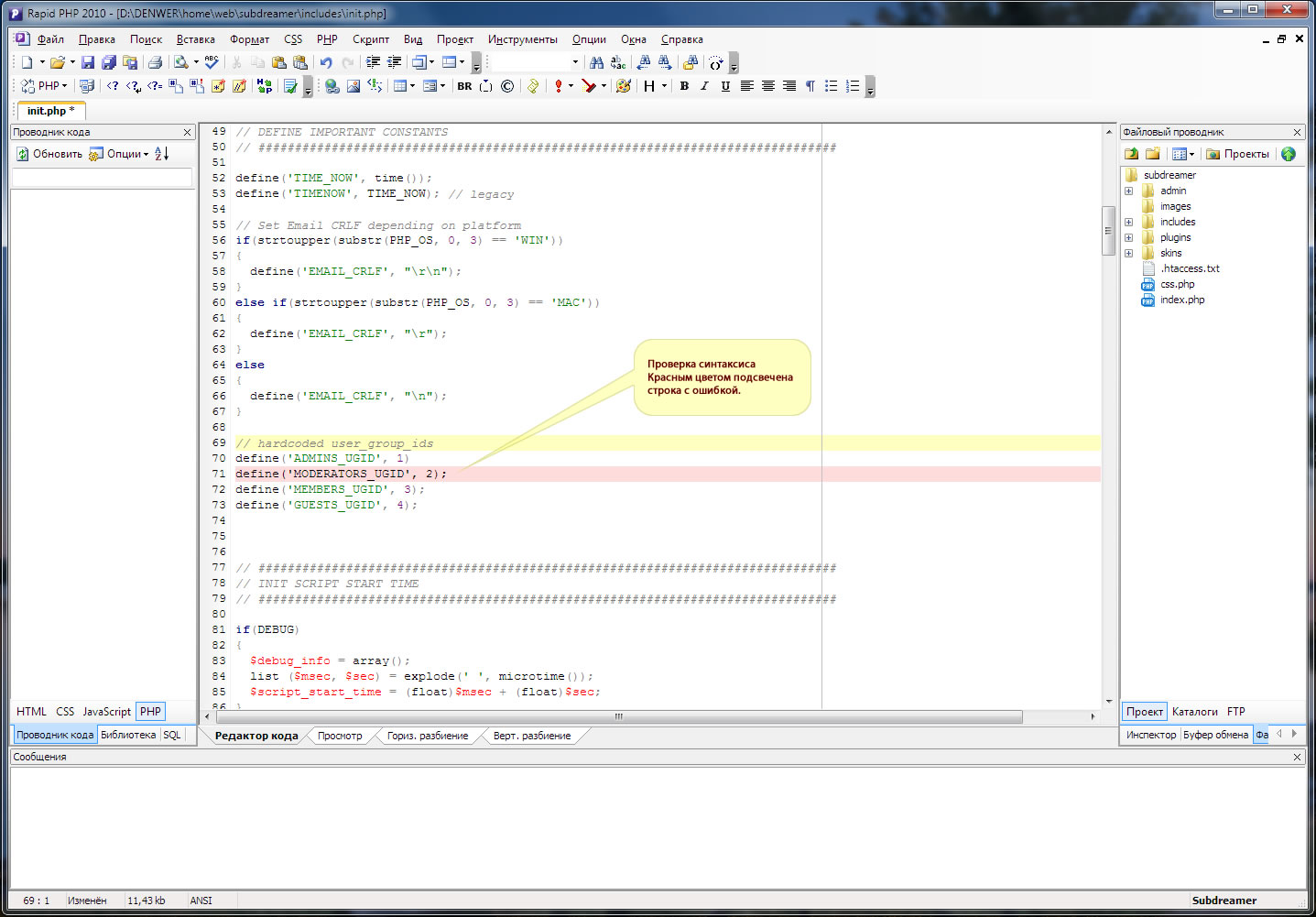Click the Undo arrow icon
Screen dimensions: 1316x917
[x=326, y=62]
